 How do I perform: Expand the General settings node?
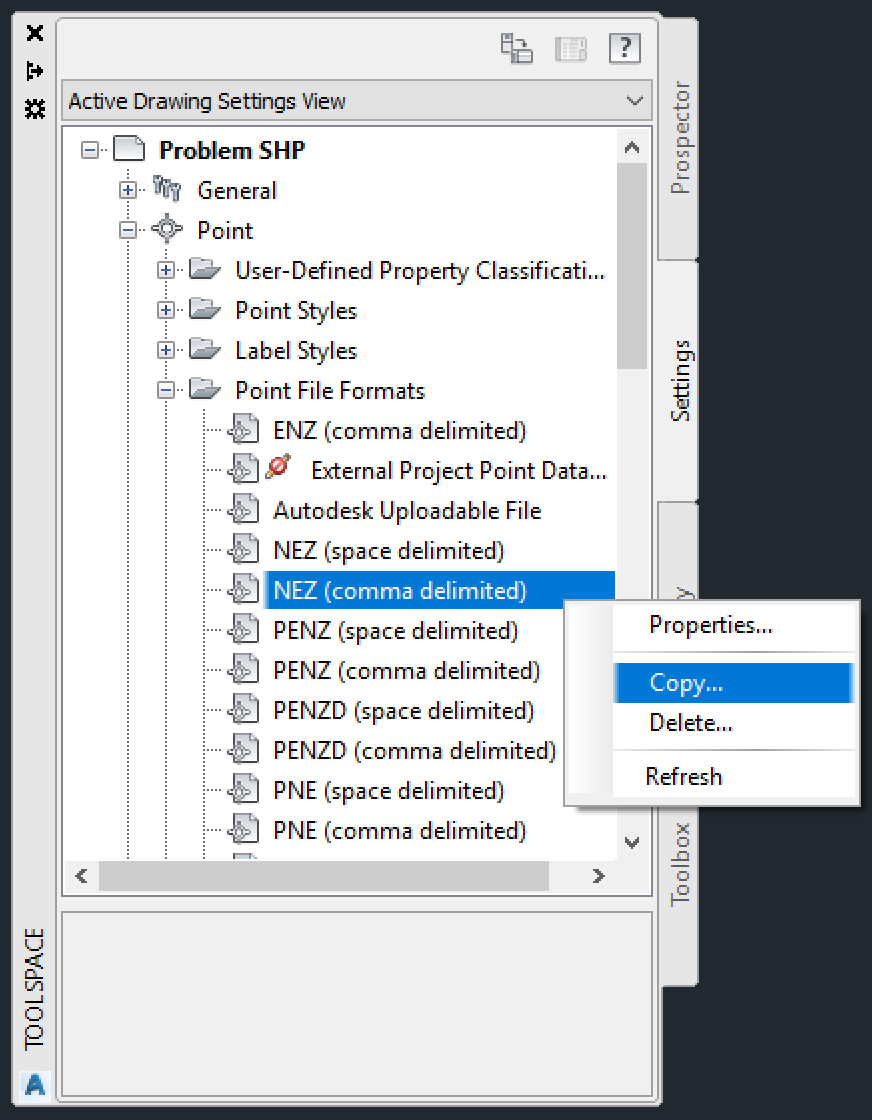tap(128, 191)
